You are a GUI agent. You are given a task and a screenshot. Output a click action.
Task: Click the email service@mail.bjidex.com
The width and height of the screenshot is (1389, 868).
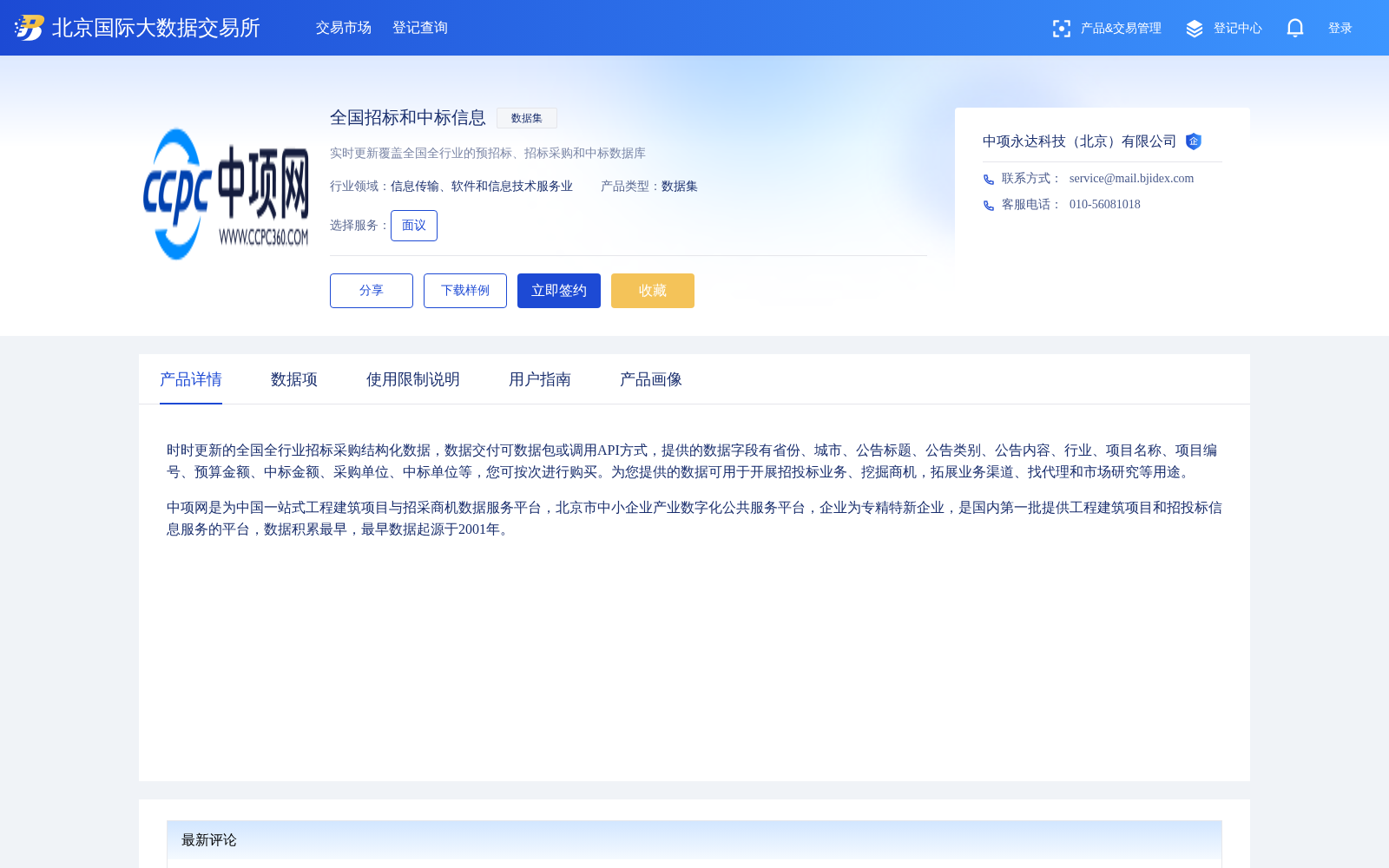[1131, 179]
